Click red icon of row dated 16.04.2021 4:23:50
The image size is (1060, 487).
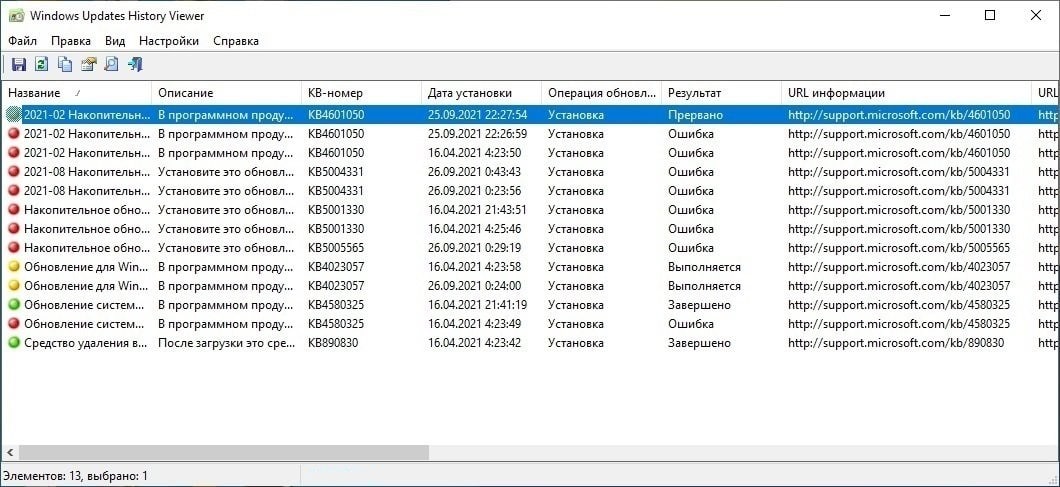14,153
